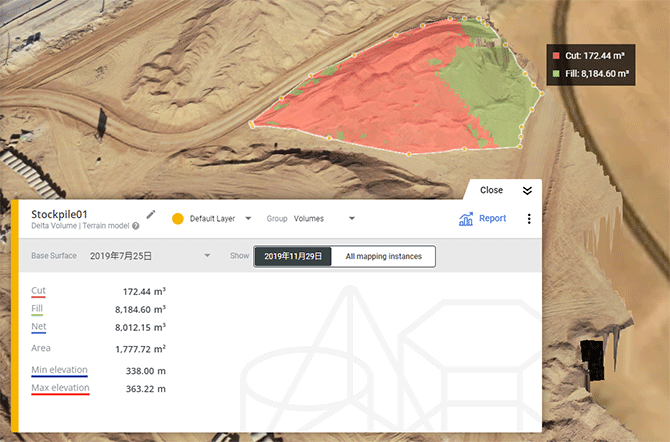This screenshot has height=442, width=670.
Task: Click the Fill measurement label
Action: [x=37, y=309]
